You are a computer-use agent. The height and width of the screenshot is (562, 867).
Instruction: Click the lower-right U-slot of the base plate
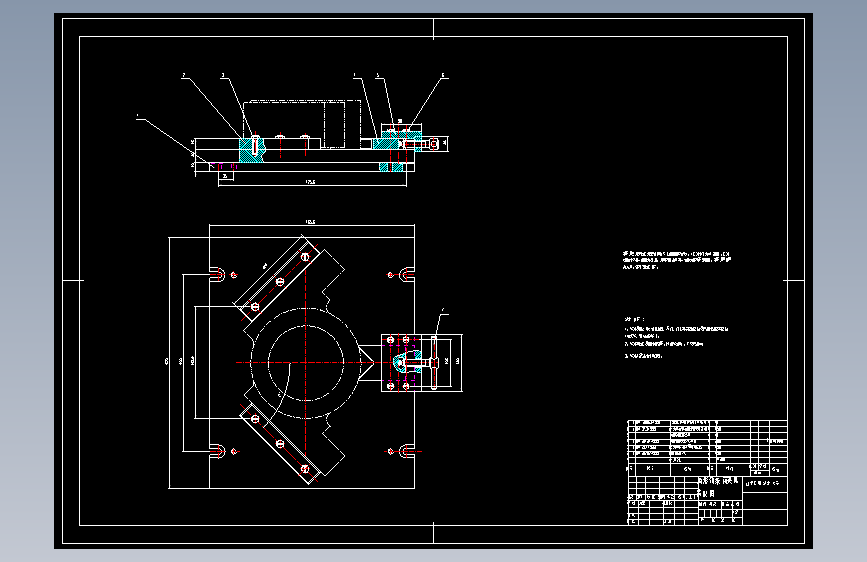pos(408,451)
